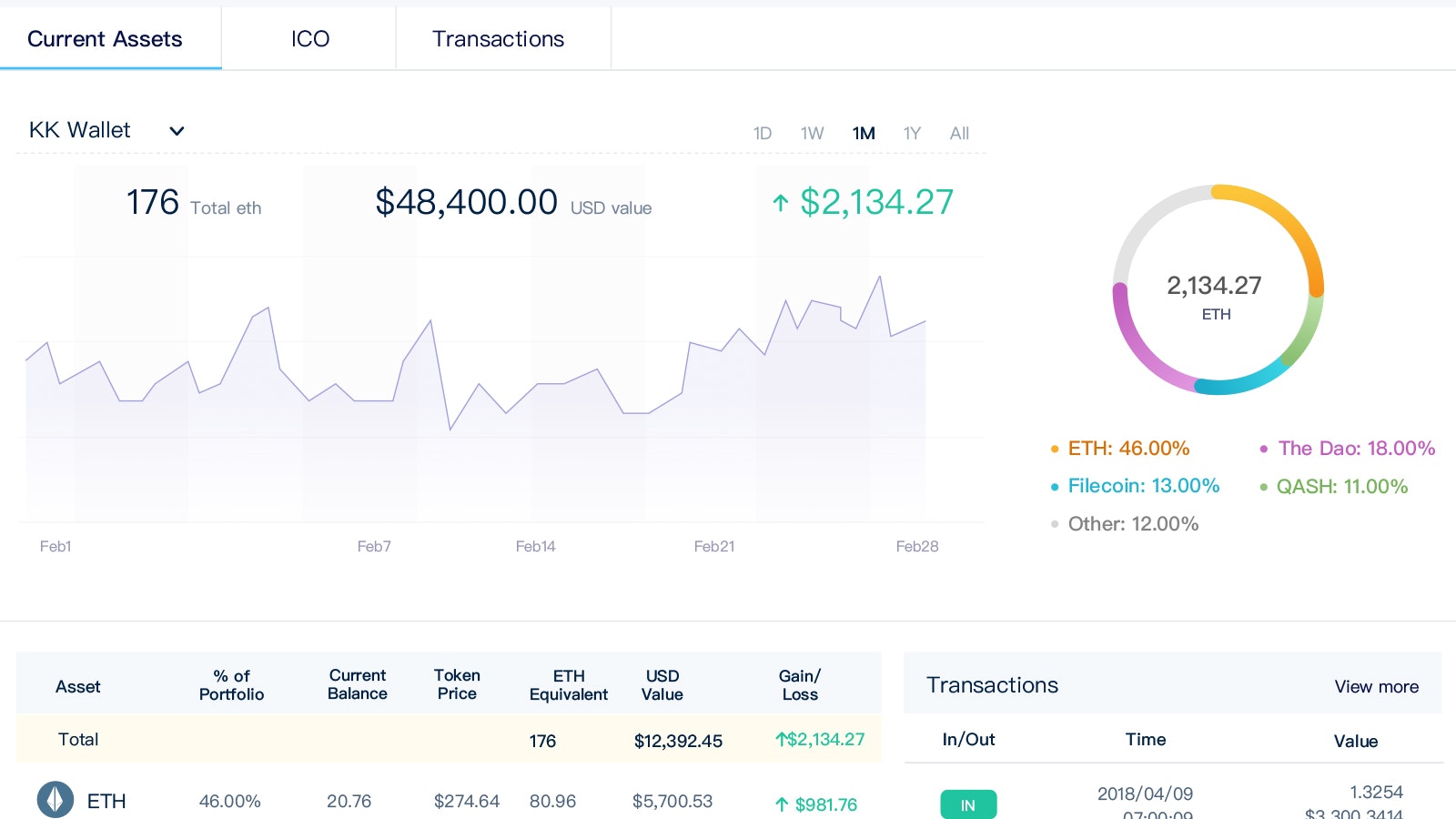Click the ETH asset icon in the table
This screenshot has height=819, width=1456.
pos(56,800)
